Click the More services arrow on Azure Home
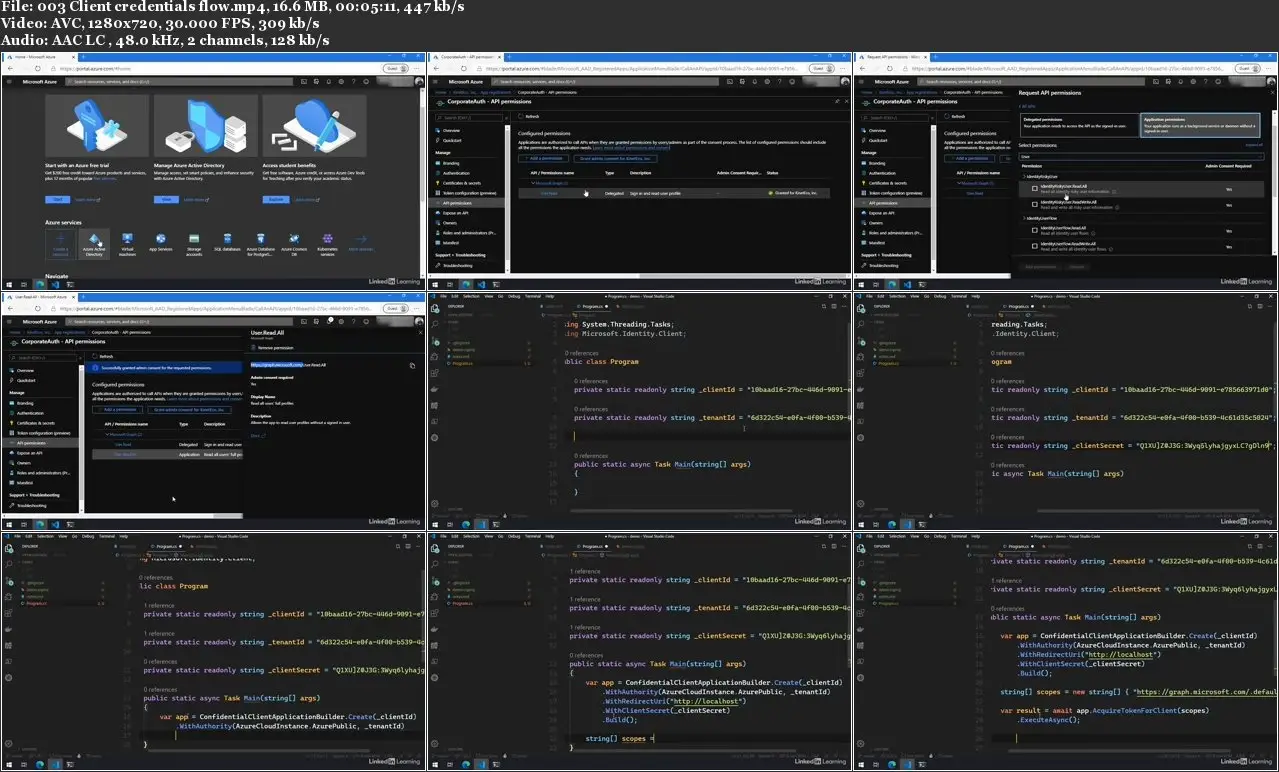This screenshot has width=1279, height=772. point(360,243)
